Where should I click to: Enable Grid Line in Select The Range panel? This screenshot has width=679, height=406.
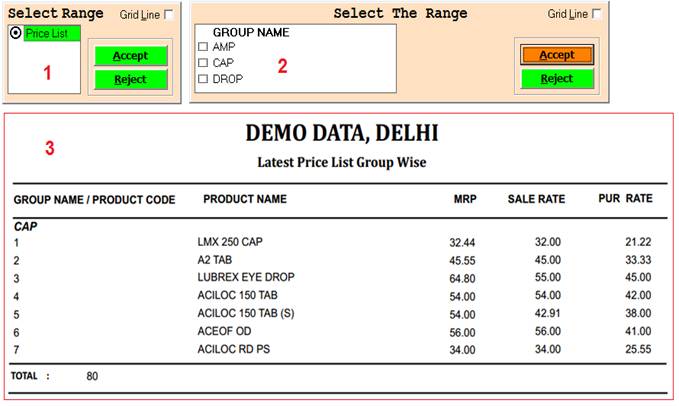(597, 14)
